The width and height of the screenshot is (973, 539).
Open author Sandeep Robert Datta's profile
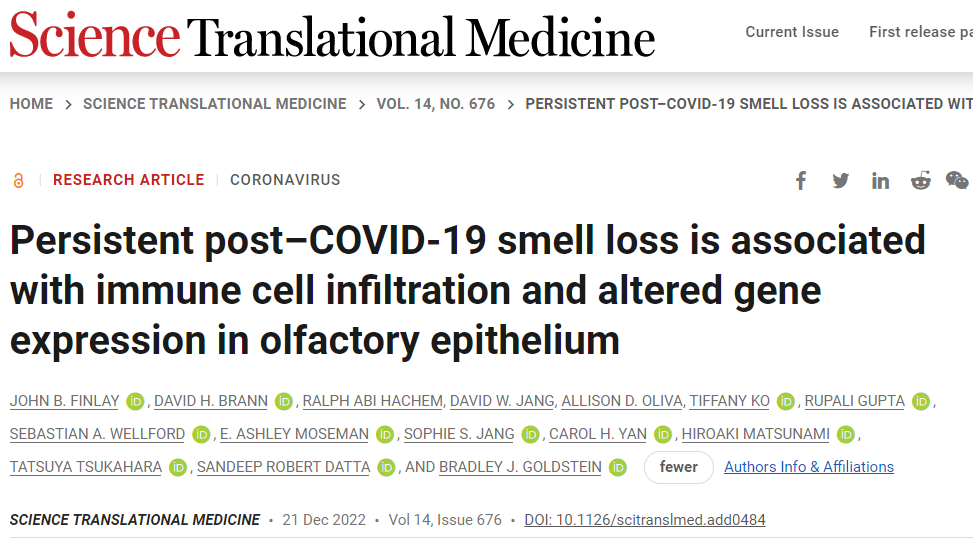pos(284,467)
